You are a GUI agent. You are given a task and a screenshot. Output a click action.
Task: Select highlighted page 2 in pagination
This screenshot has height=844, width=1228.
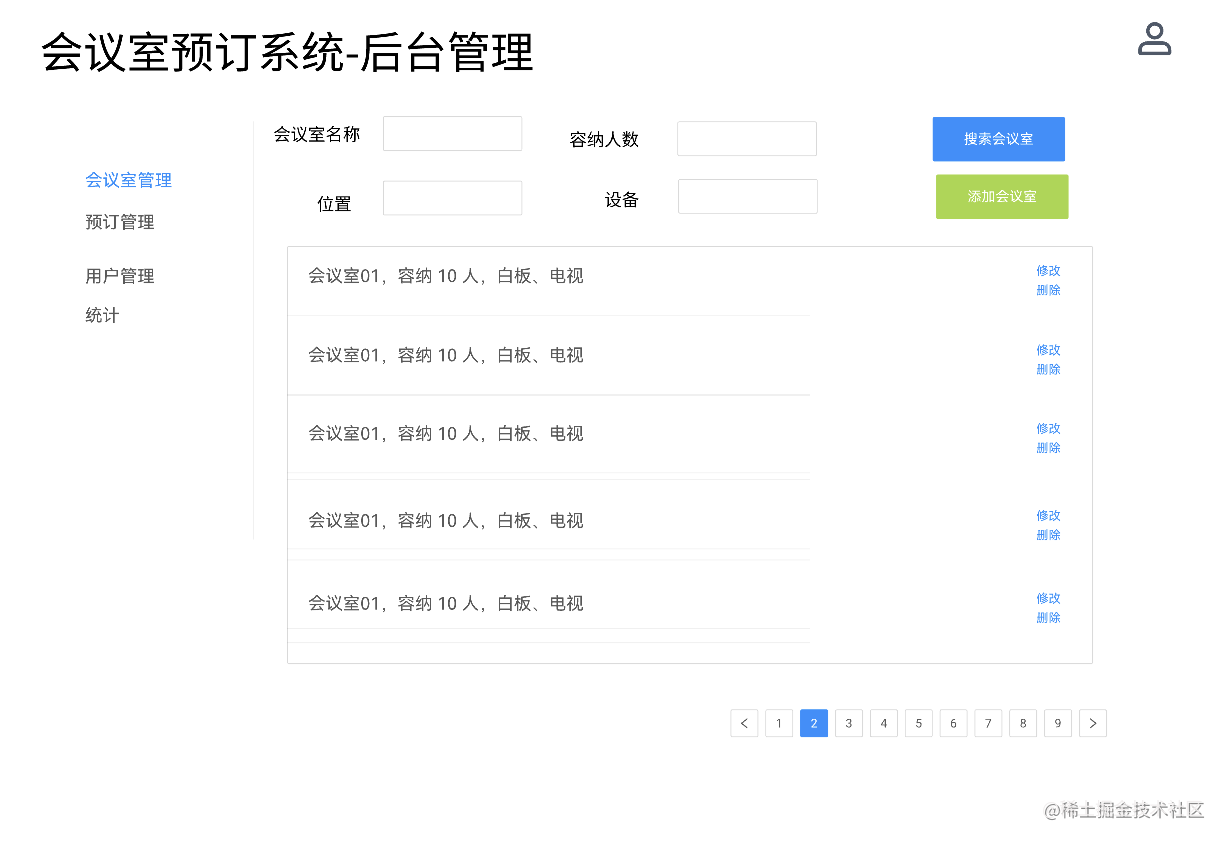(x=814, y=723)
